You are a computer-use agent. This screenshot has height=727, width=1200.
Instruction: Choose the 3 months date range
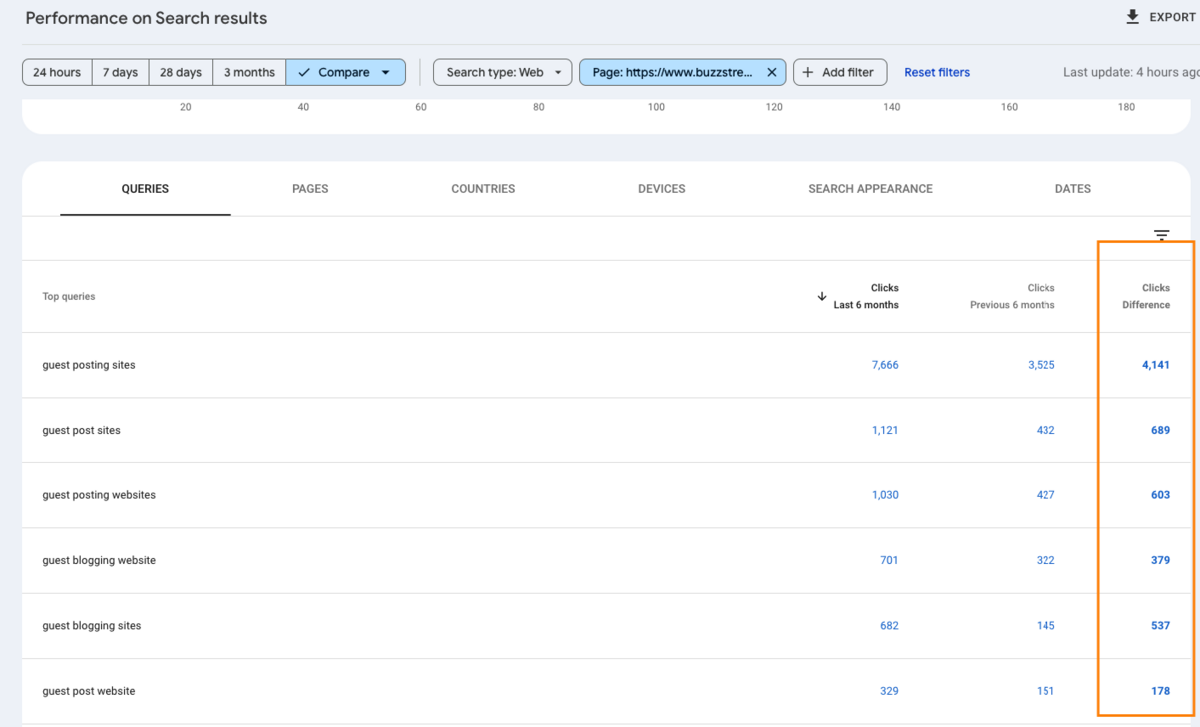pos(249,72)
